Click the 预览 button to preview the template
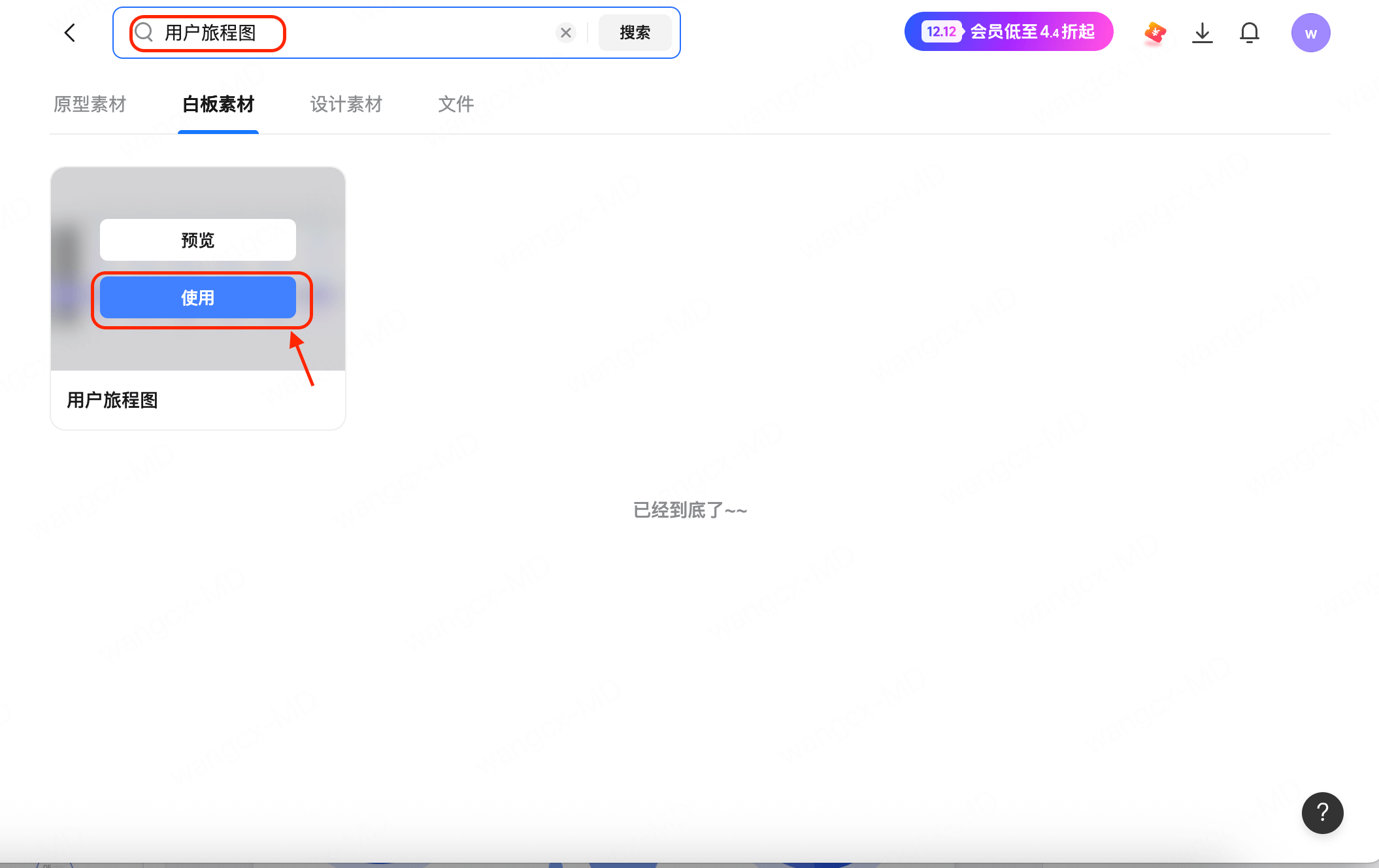The height and width of the screenshot is (868, 1379). point(197,239)
